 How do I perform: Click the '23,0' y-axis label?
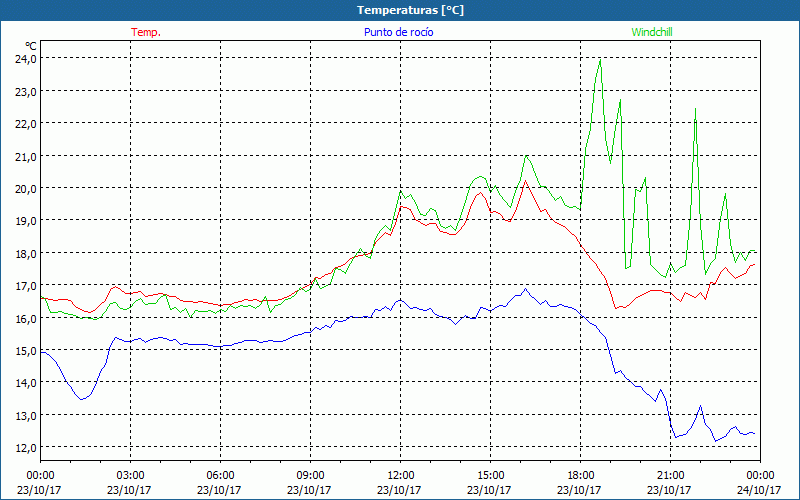coord(26,91)
